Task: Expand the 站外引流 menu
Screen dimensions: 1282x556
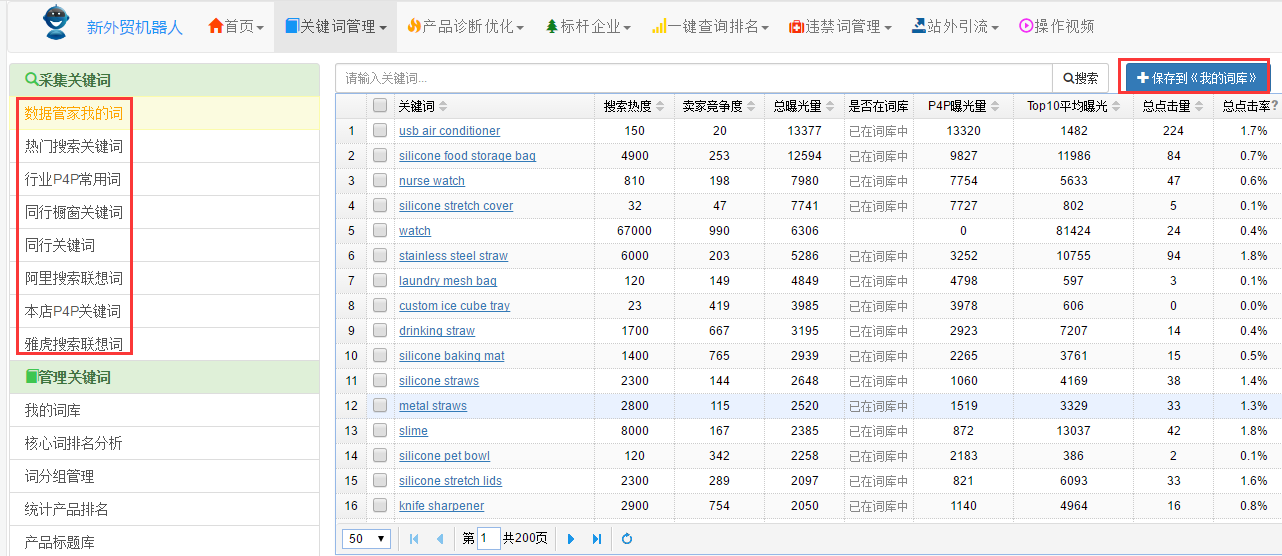Action: tap(955, 27)
